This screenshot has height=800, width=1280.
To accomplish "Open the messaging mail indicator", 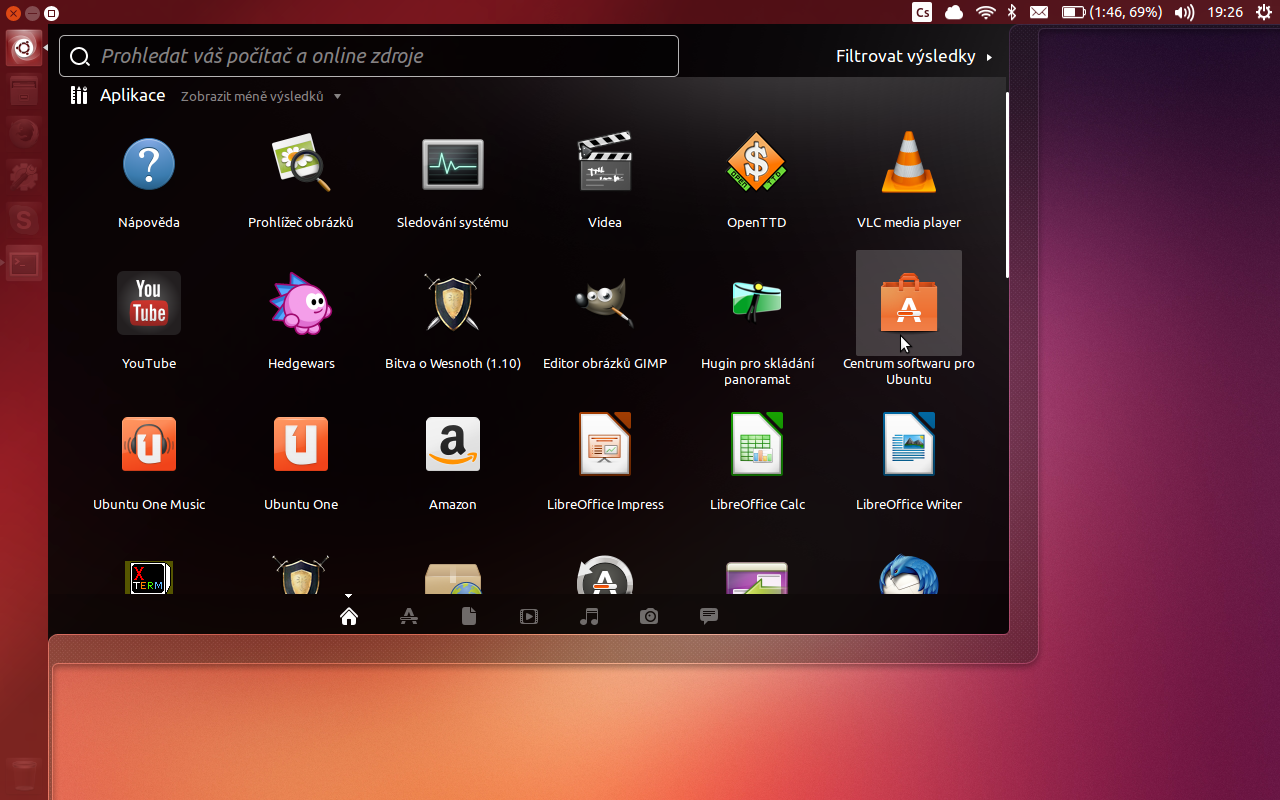I will (x=1039, y=12).
